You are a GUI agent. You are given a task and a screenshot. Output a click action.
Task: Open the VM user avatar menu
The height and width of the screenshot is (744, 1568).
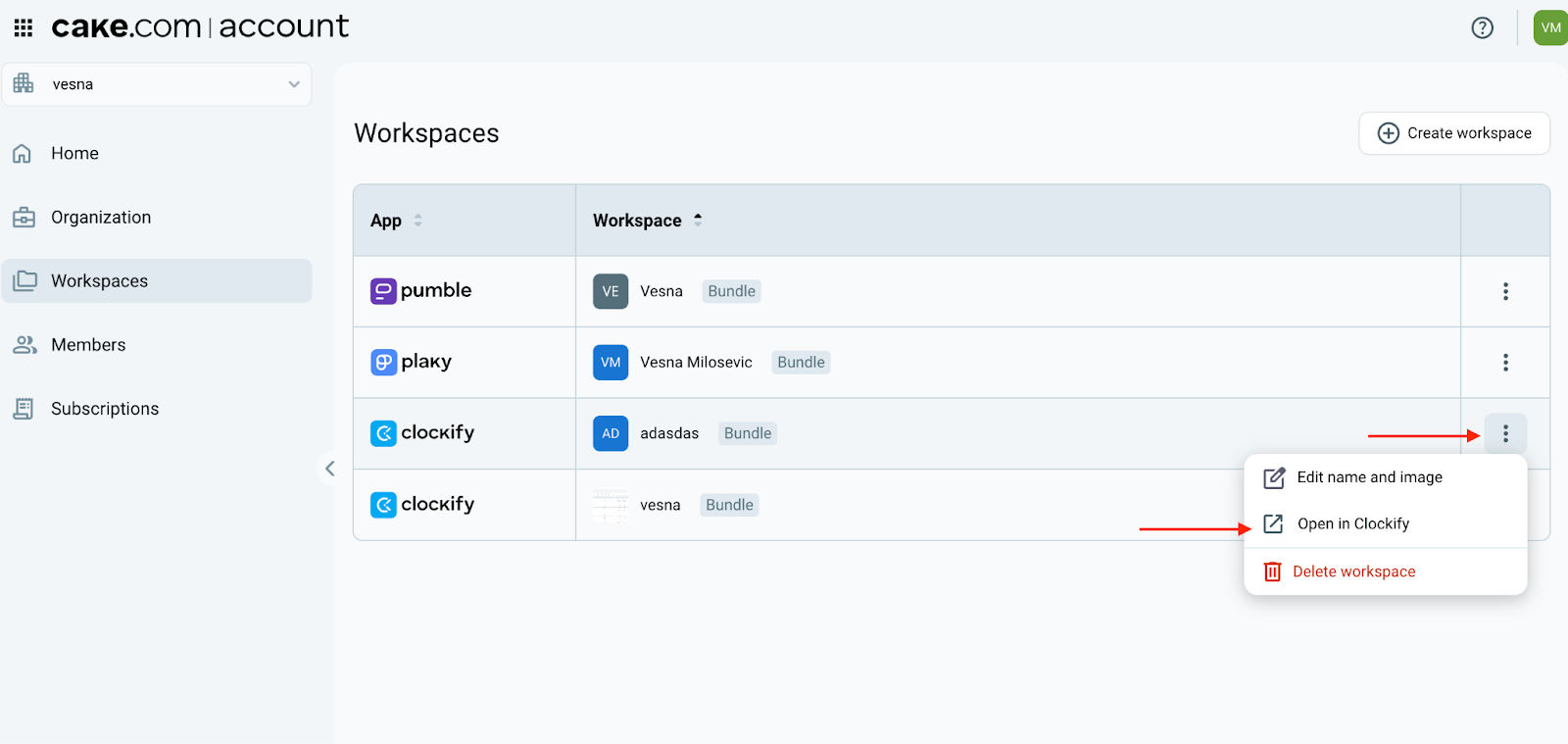click(x=1550, y=27)
